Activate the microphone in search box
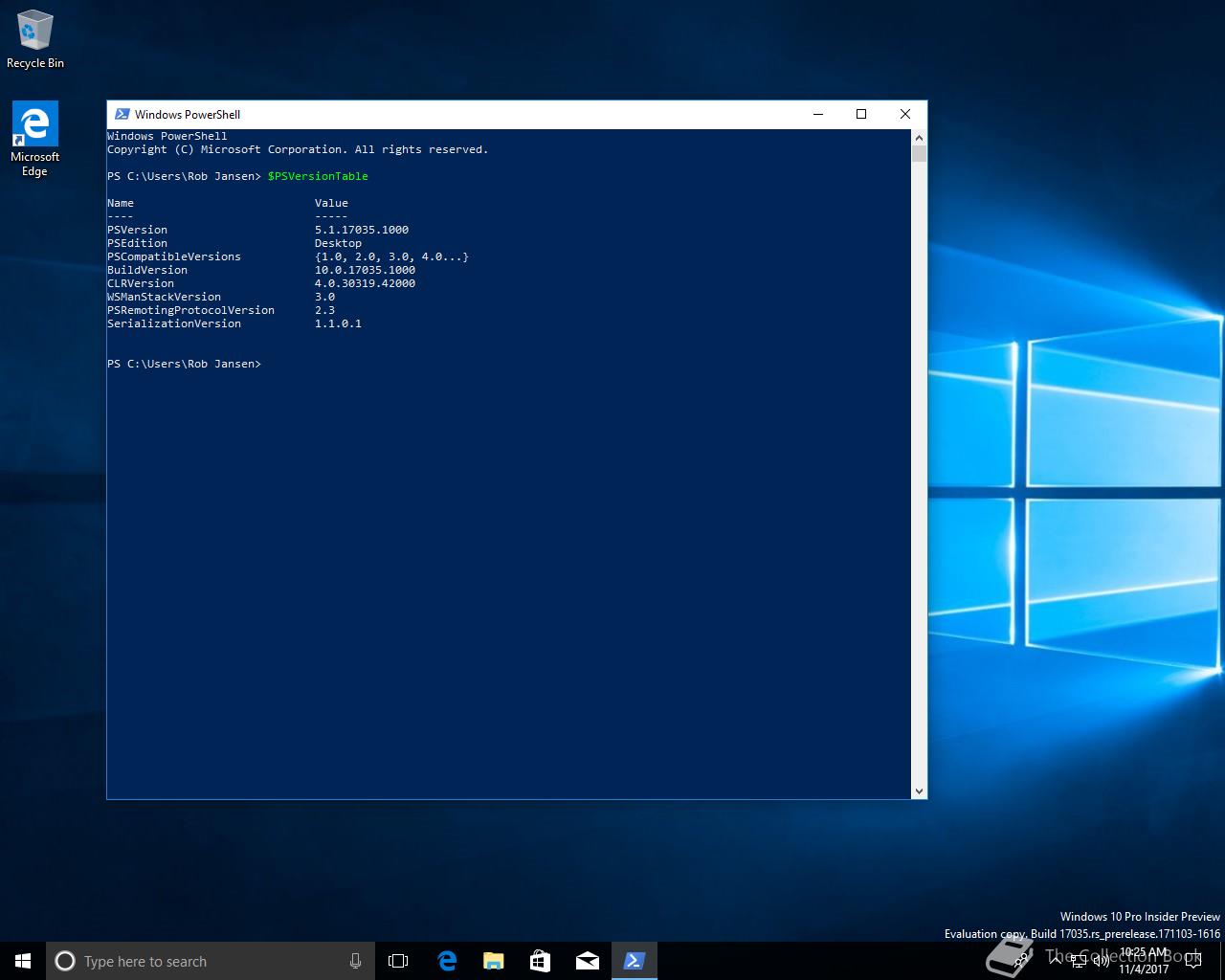 tap(356, 961)
